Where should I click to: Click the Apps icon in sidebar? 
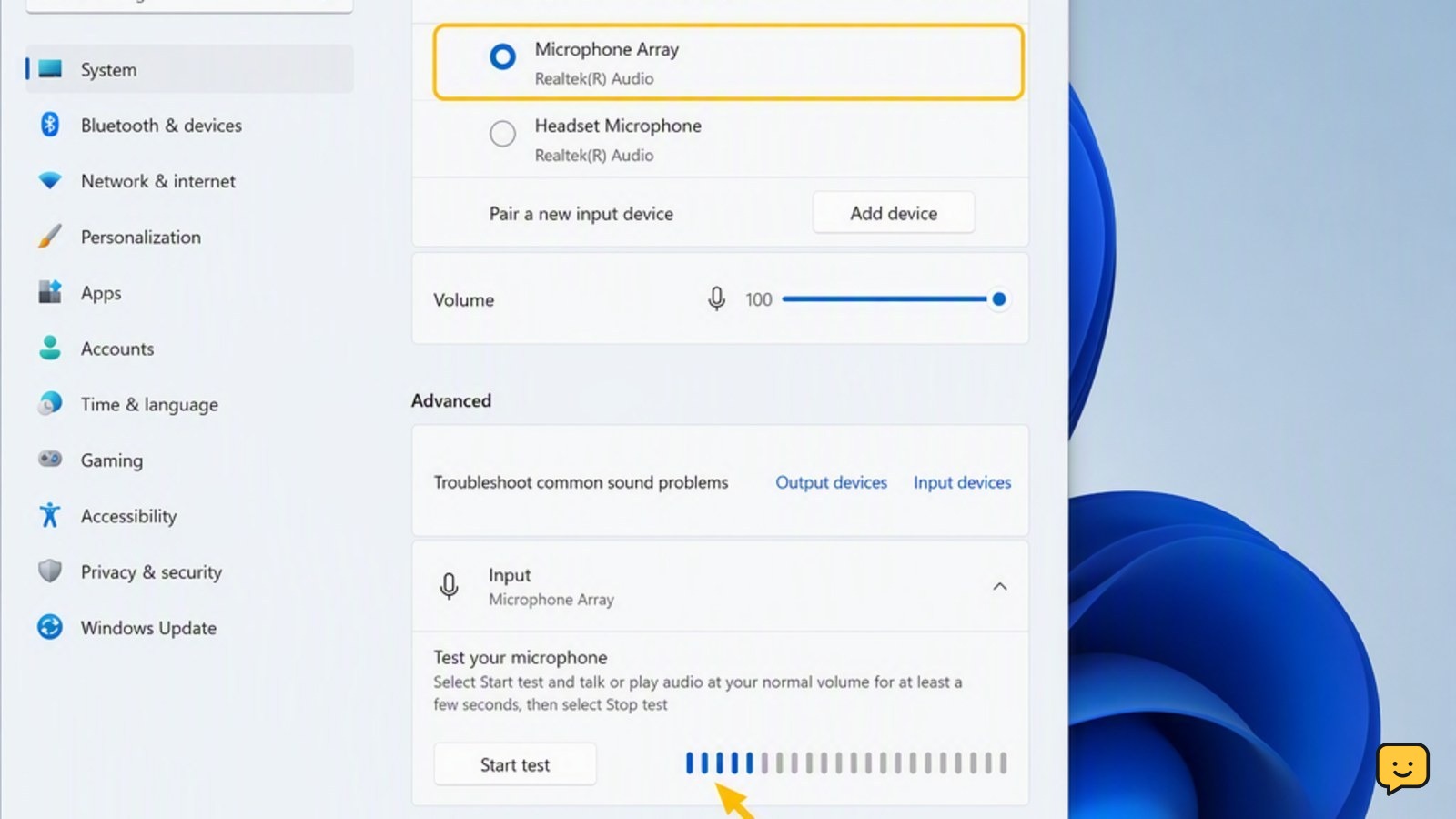tap(50, 292)
